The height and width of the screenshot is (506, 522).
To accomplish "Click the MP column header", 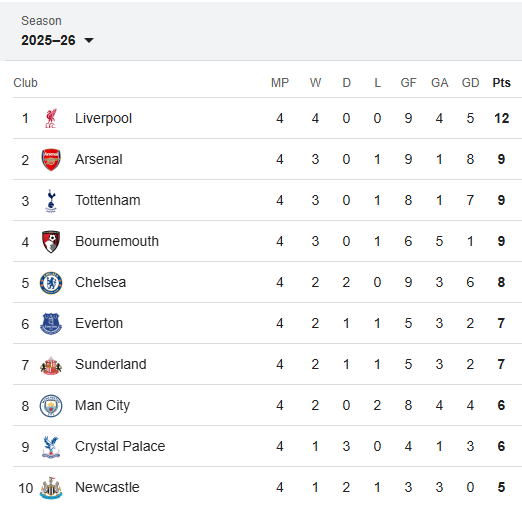I will coord(280,83).
